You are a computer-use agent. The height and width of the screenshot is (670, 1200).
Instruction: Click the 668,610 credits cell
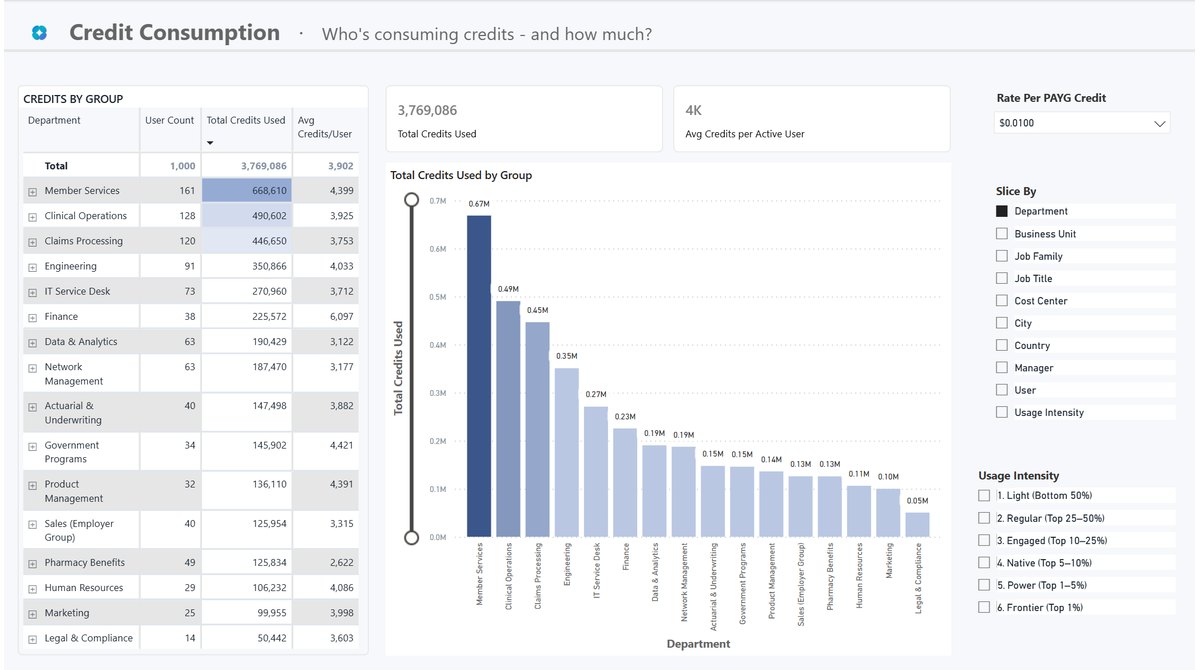(x=246, y=191)
